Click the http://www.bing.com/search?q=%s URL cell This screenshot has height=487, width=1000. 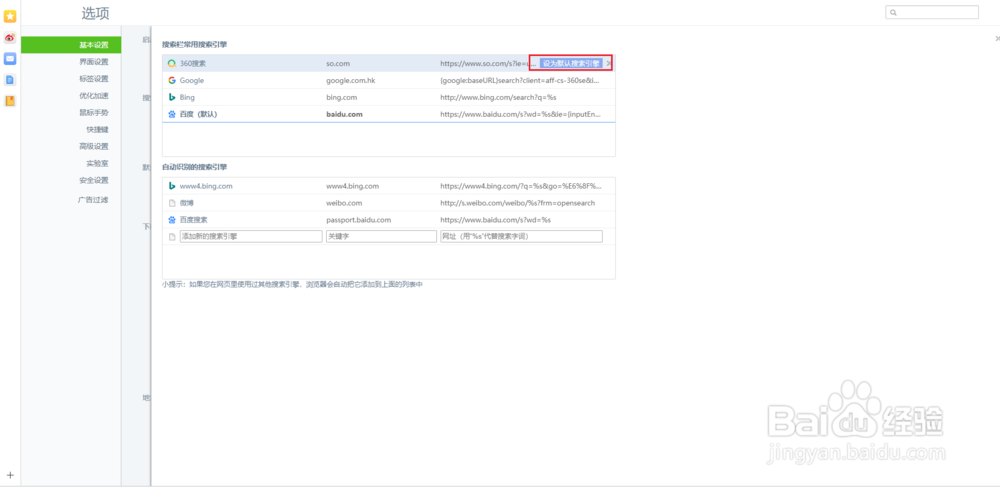click(498, 98)
